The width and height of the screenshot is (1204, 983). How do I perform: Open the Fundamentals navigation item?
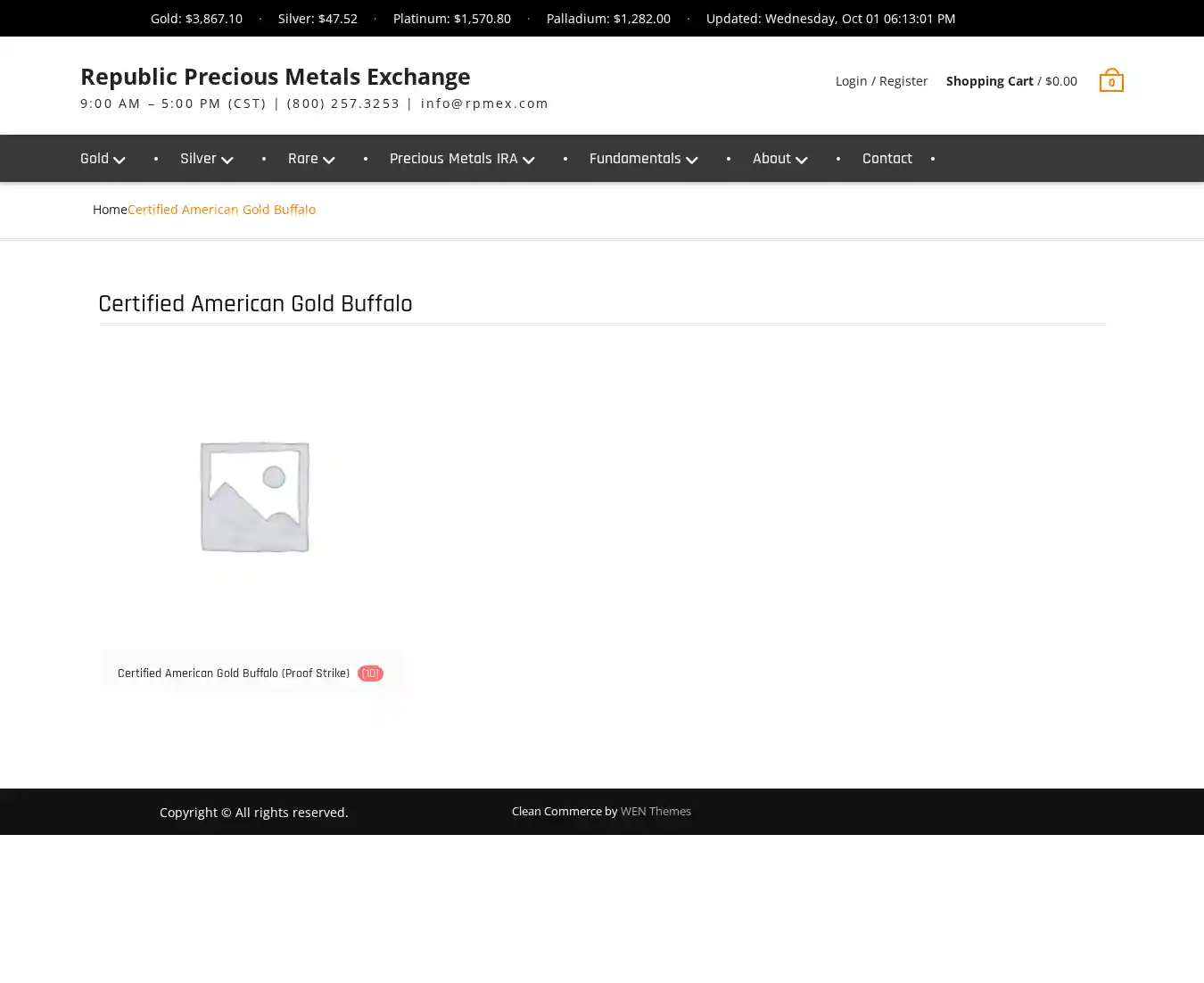[x=634, y=159]
